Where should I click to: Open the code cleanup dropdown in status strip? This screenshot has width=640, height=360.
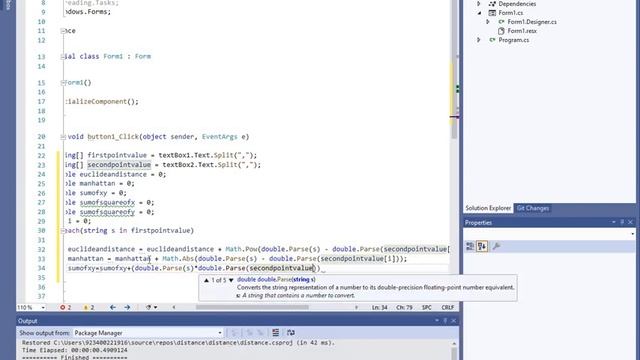click(151, 307)
